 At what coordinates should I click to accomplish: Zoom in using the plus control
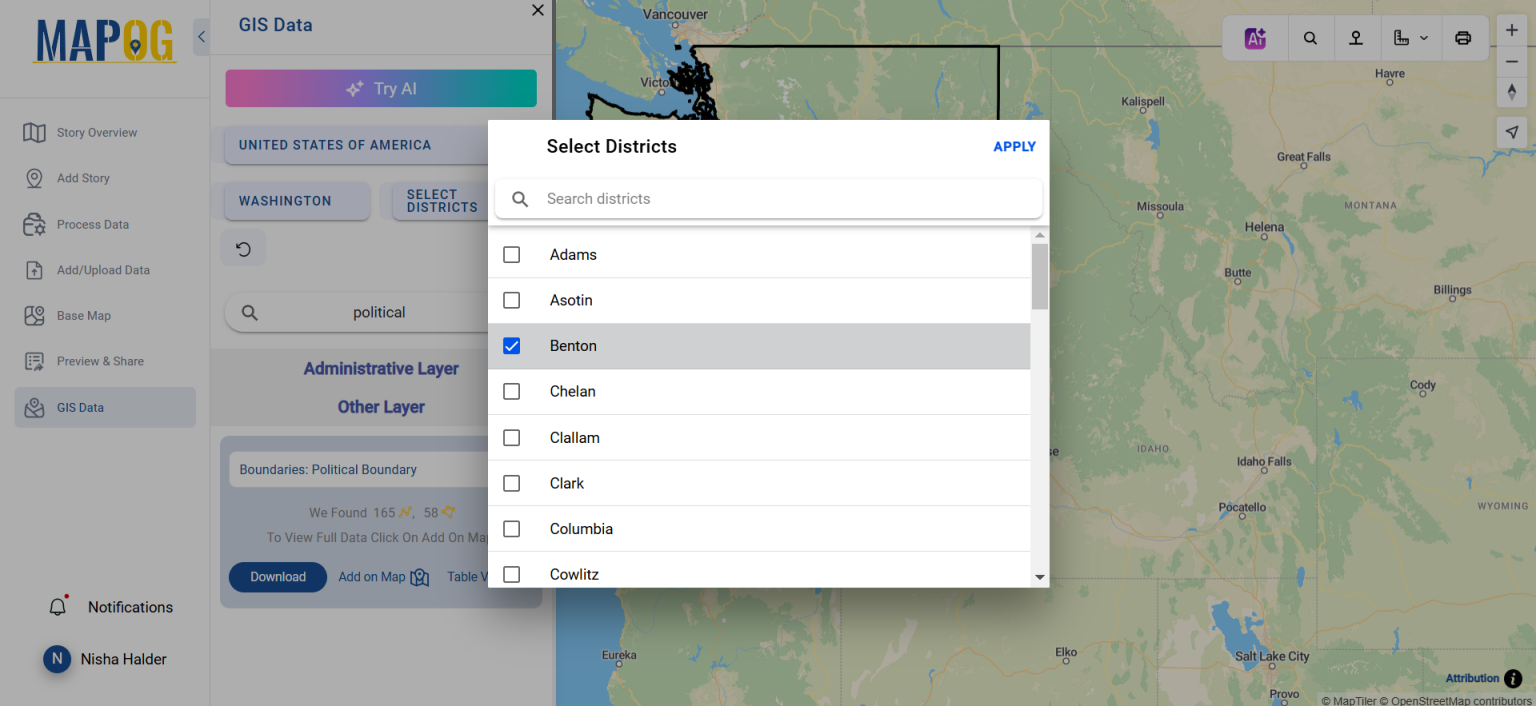(x=1511, y=30)
